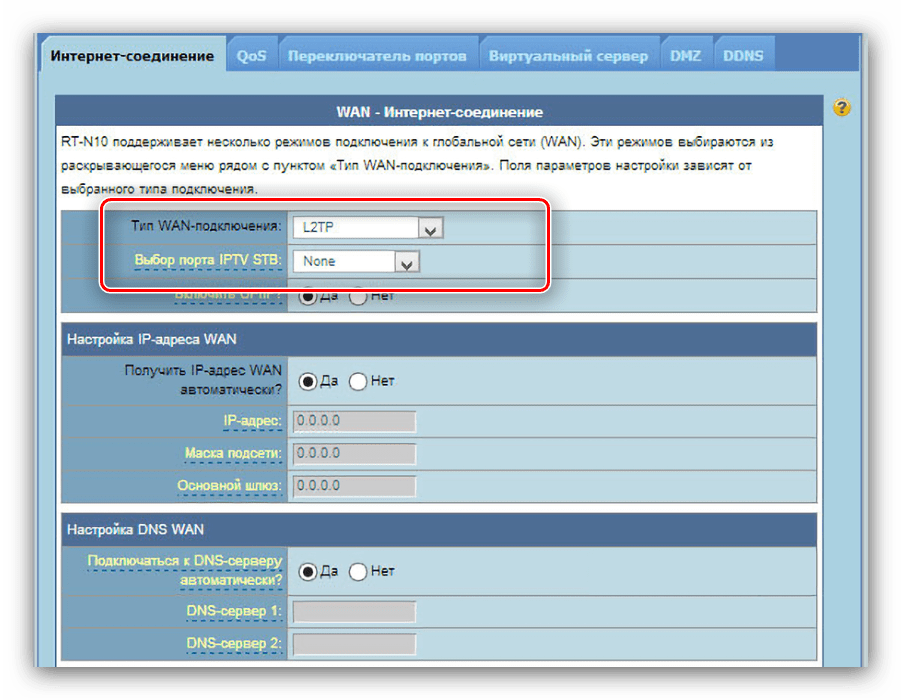Click the Маска подсети help label

coord(233,453)
